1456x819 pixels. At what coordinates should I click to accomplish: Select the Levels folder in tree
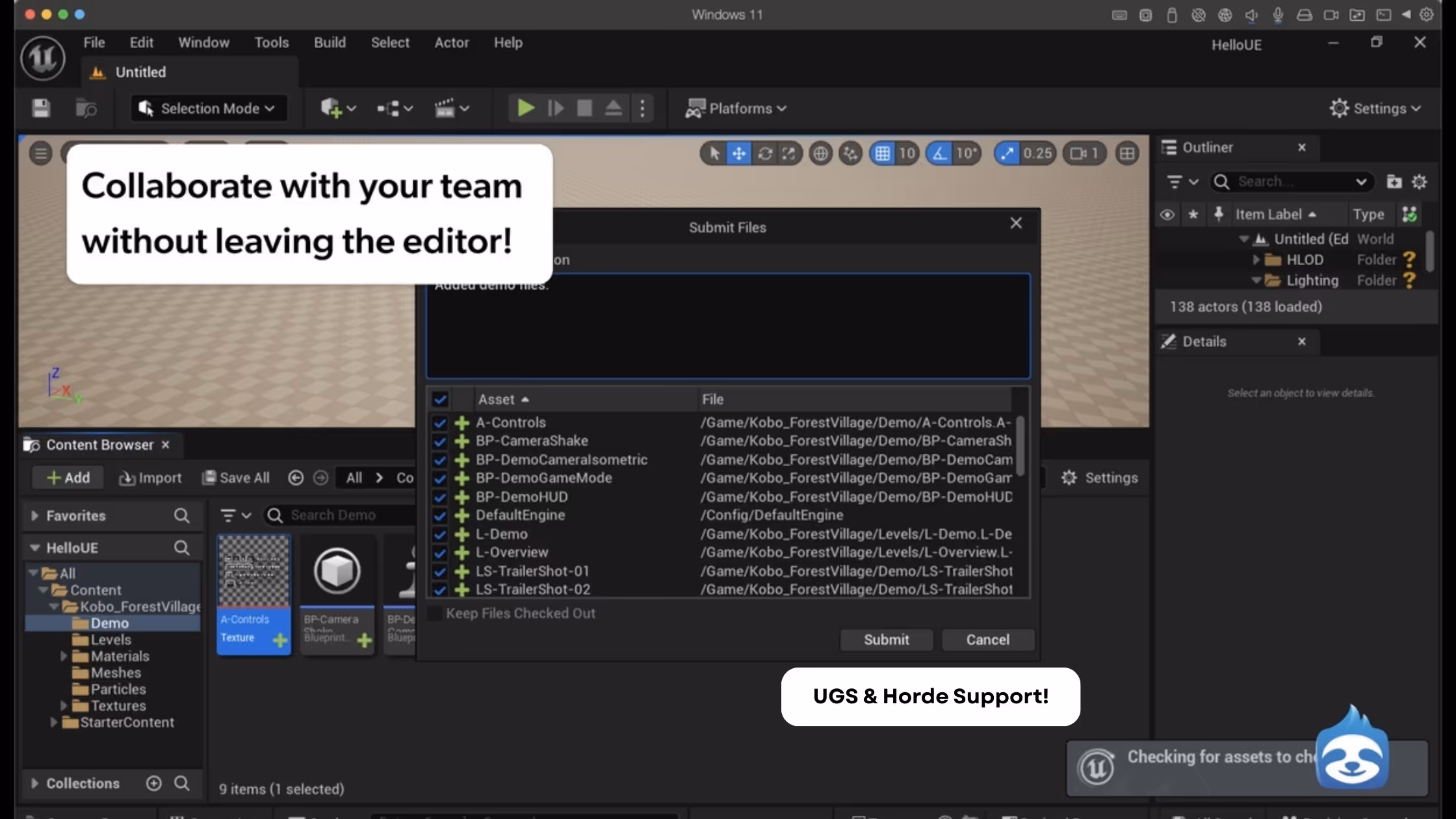110,640
